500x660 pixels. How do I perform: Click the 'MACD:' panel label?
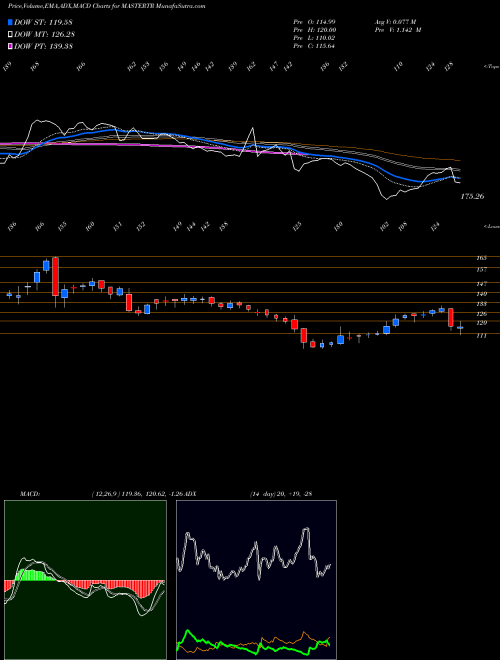click(x=29, y=494)
